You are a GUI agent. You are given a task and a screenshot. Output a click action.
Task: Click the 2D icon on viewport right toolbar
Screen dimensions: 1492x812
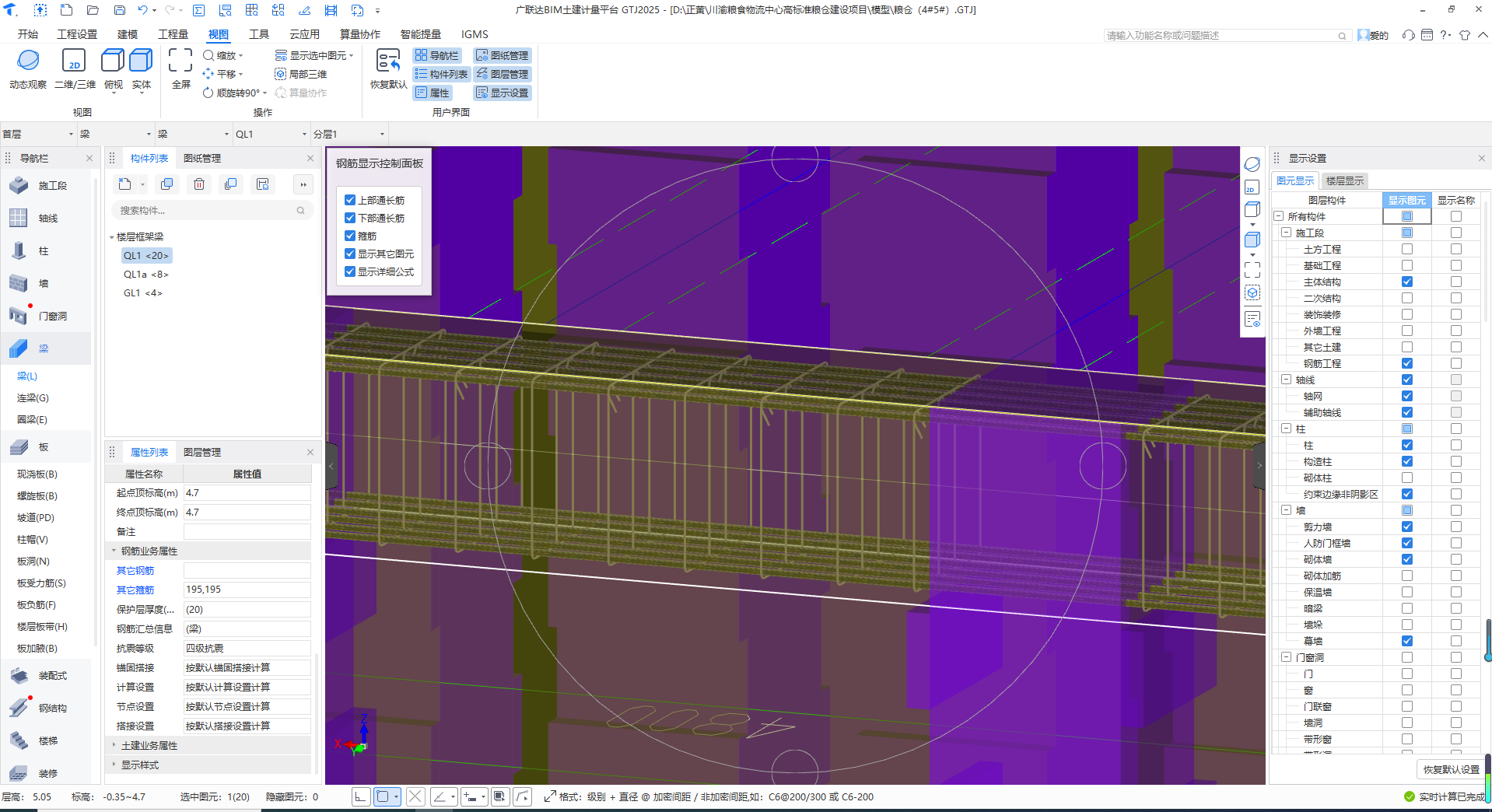(1252, 187)
